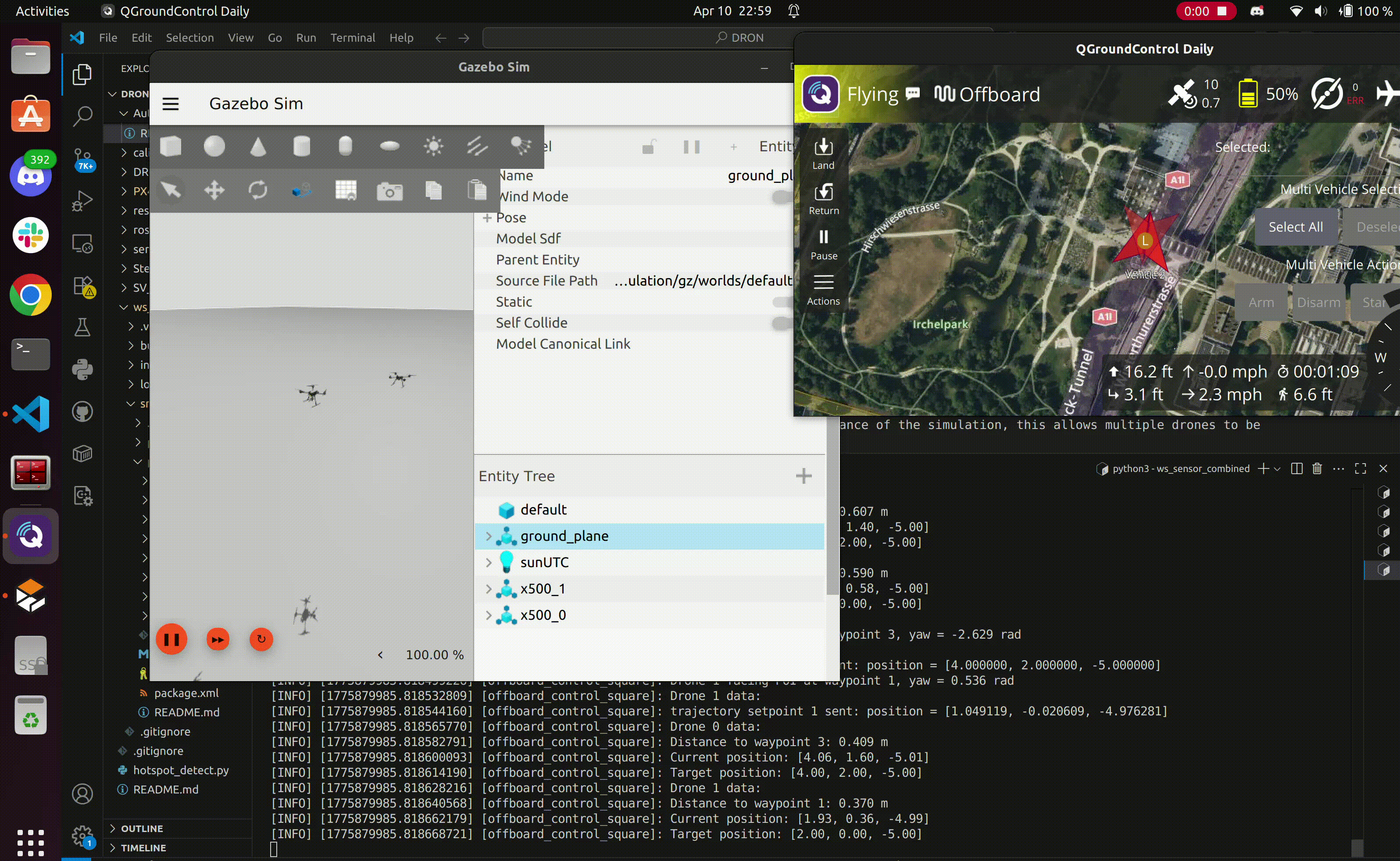Screen dimensions: 1400x861
Task: Toggle Wind Mode switch in Gazebo inspector
Action: point(782,196)
